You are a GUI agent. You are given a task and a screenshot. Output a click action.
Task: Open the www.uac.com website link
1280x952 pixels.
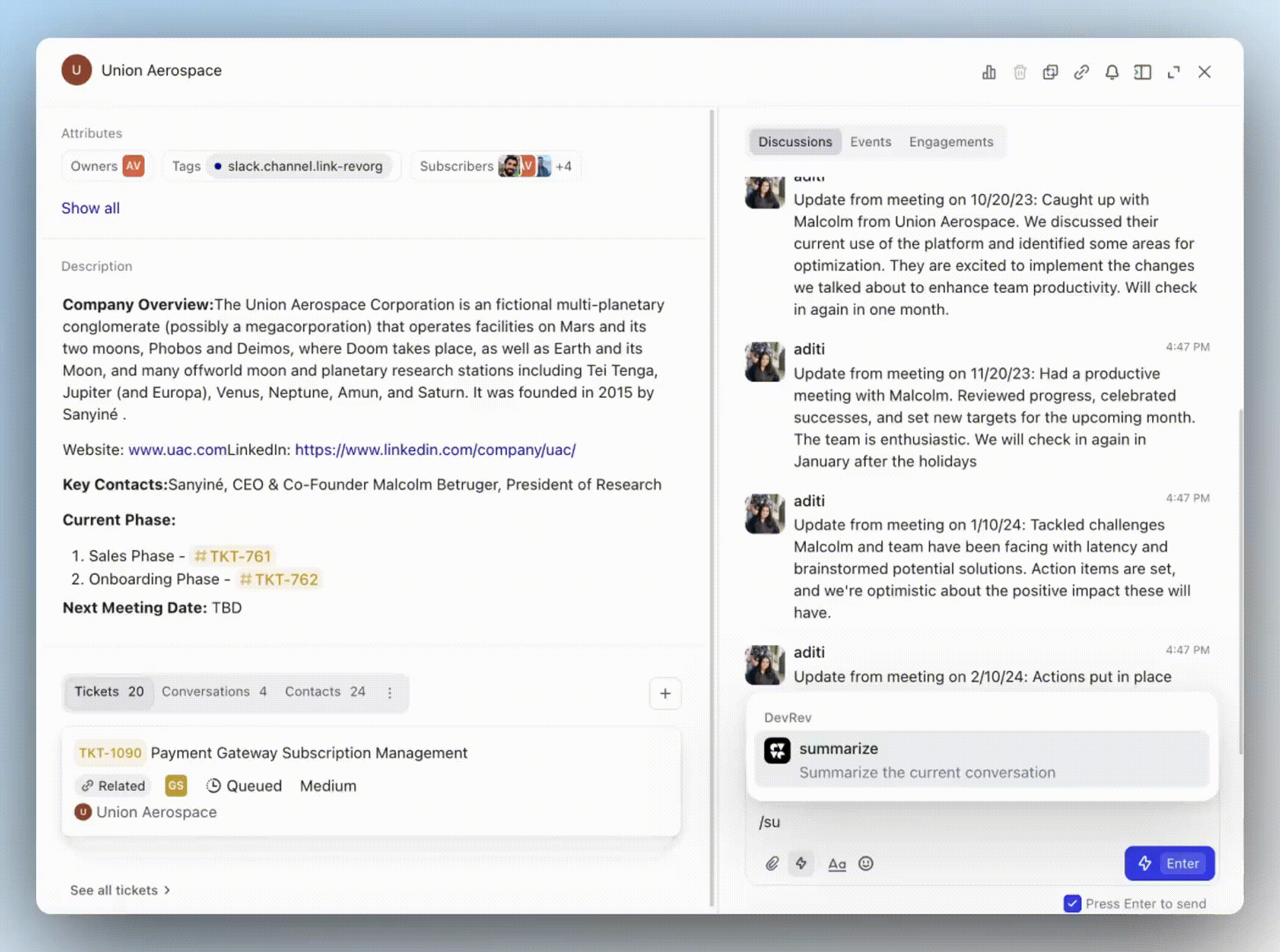coord(178,450)
